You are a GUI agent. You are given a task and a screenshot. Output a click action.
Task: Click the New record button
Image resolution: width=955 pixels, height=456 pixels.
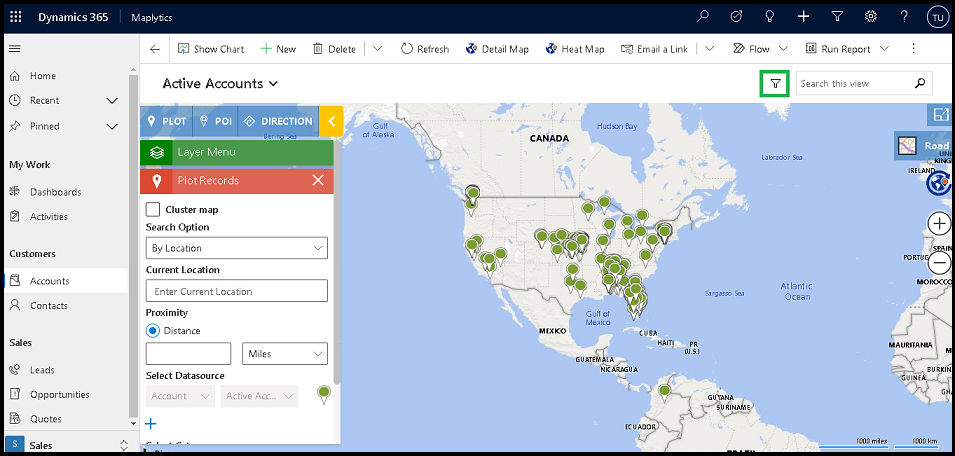[278, 49]
